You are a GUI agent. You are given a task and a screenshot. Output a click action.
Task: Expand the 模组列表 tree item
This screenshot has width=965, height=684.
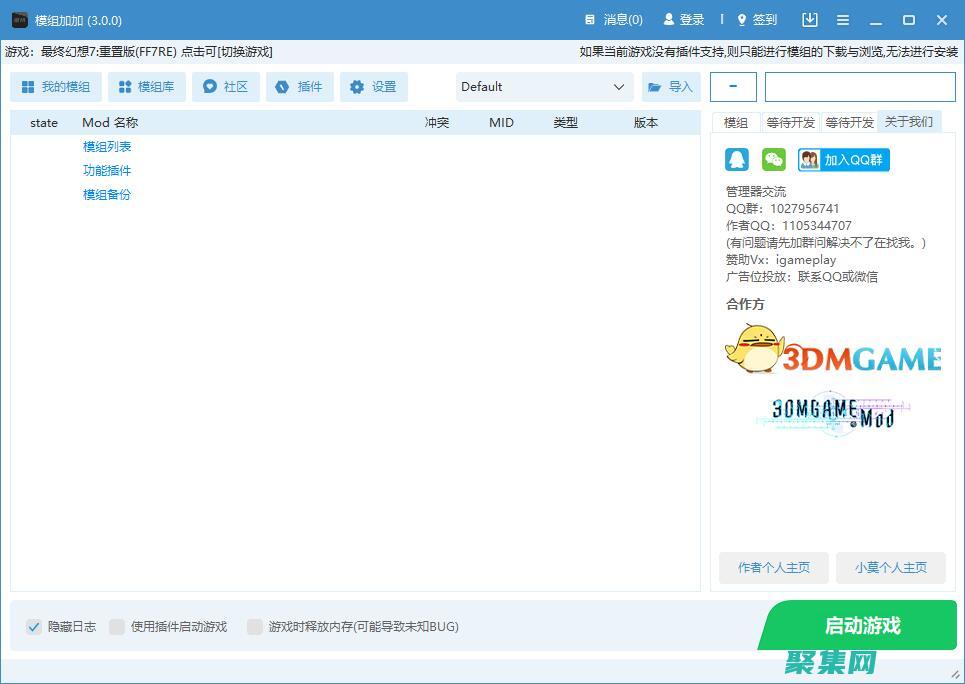pos(107,146)
